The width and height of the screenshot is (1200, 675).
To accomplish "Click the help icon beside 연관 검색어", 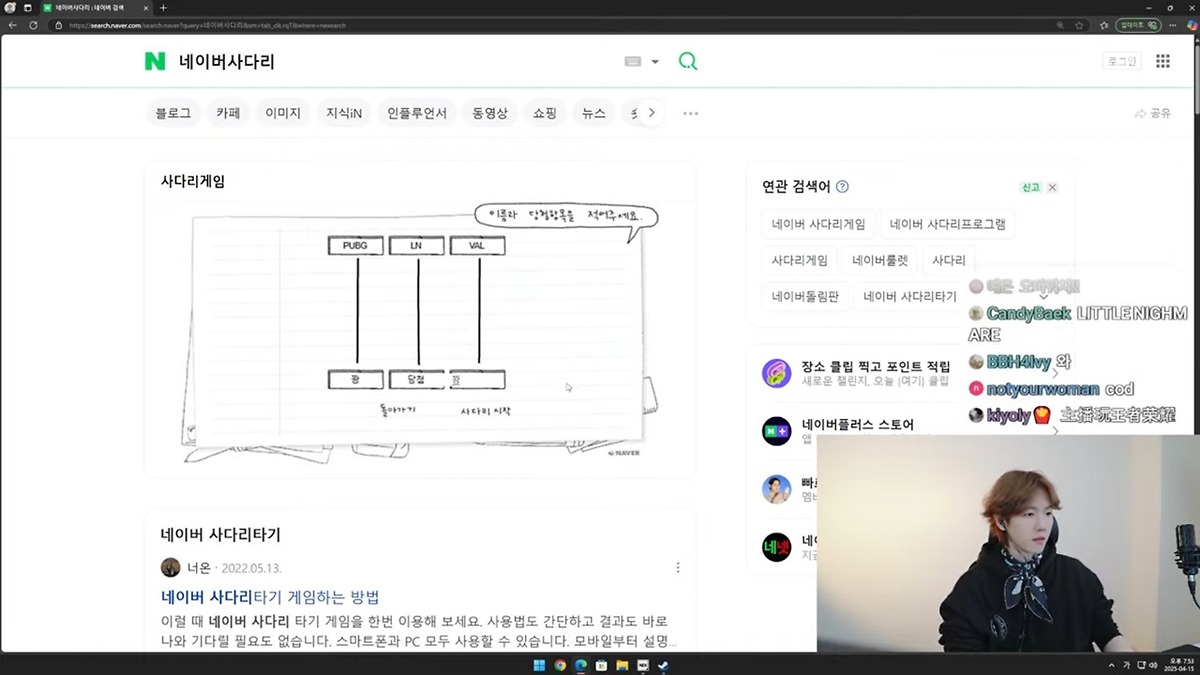I will [842, 187].
